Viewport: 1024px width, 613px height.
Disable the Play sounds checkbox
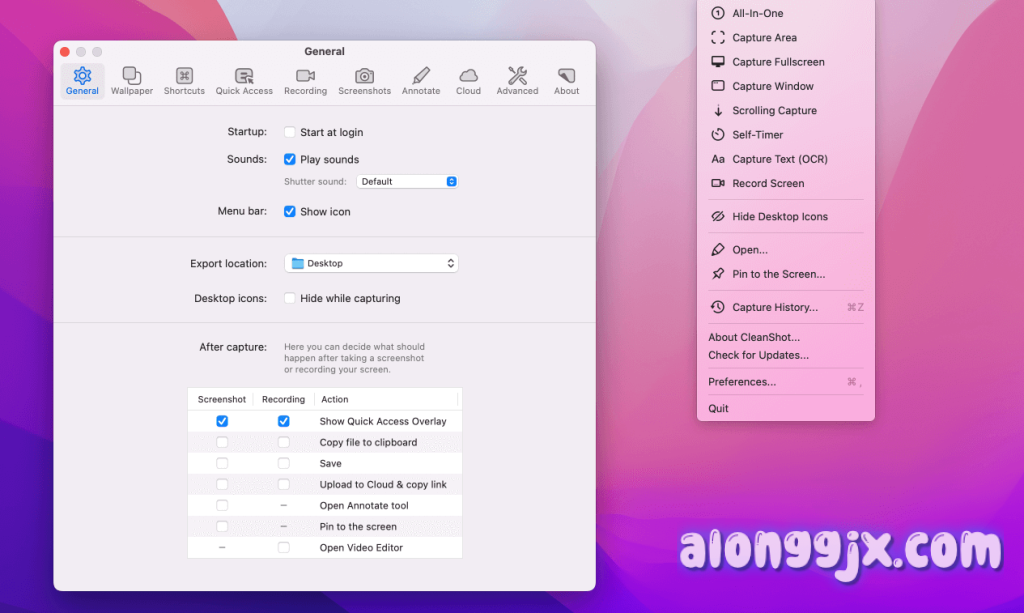tap(290, 159)
